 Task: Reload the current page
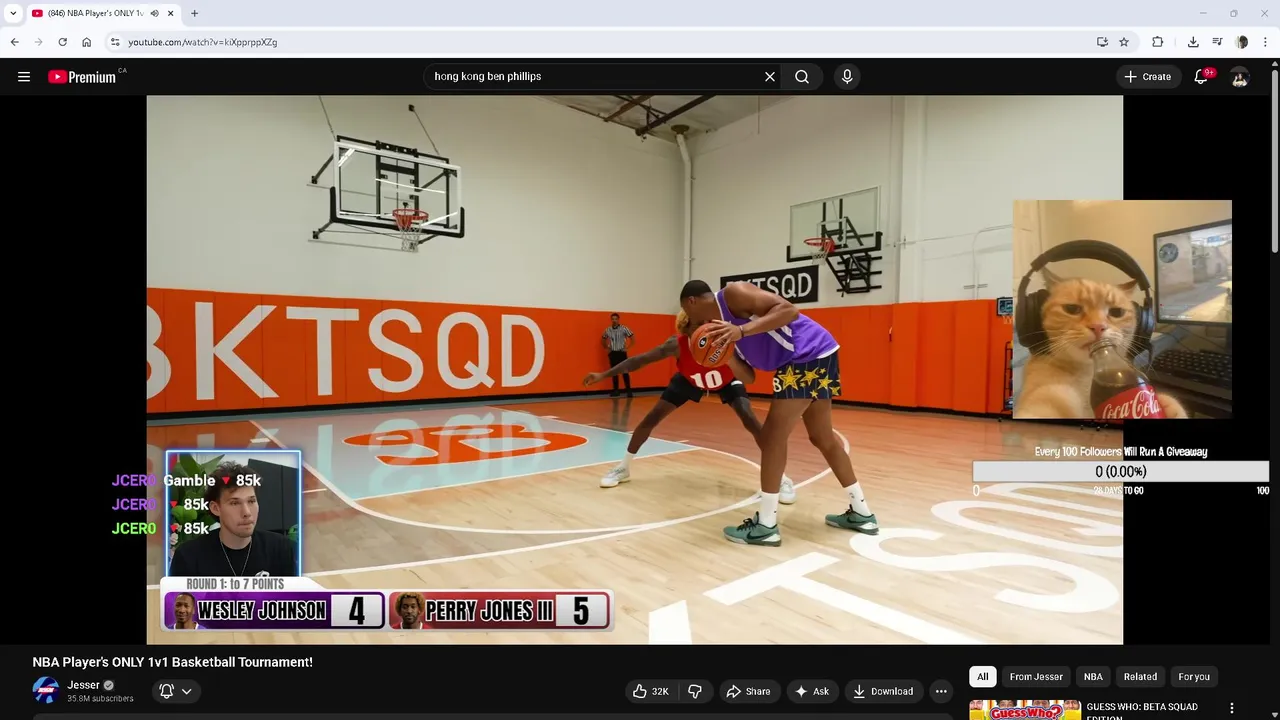[62, 42]
